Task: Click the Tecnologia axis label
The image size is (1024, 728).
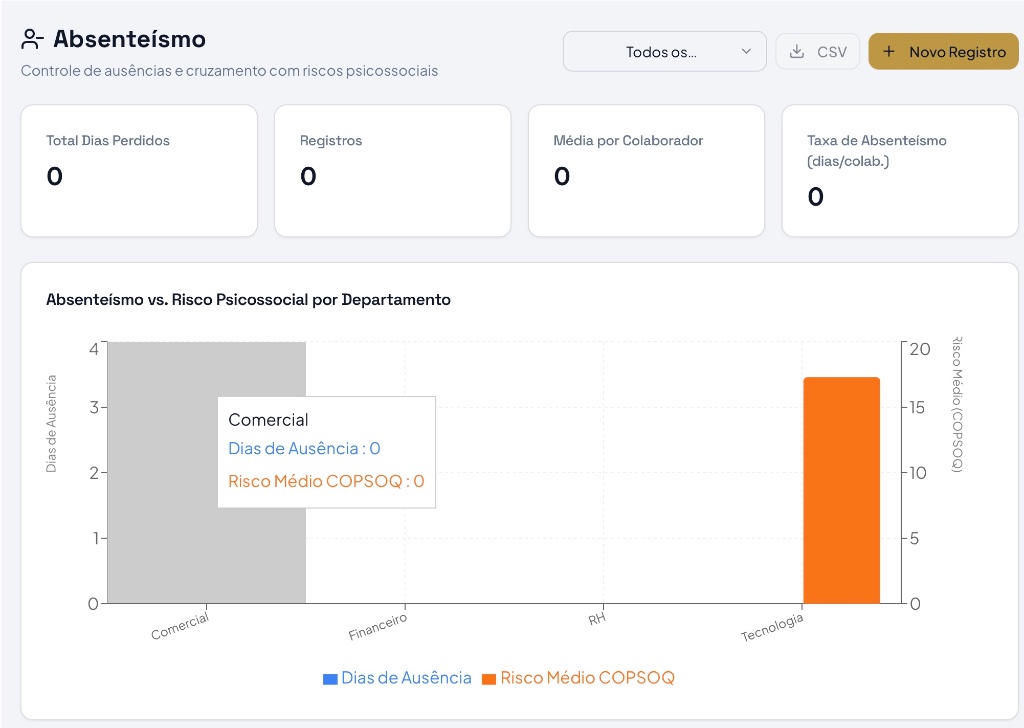Action: (772, 627)
